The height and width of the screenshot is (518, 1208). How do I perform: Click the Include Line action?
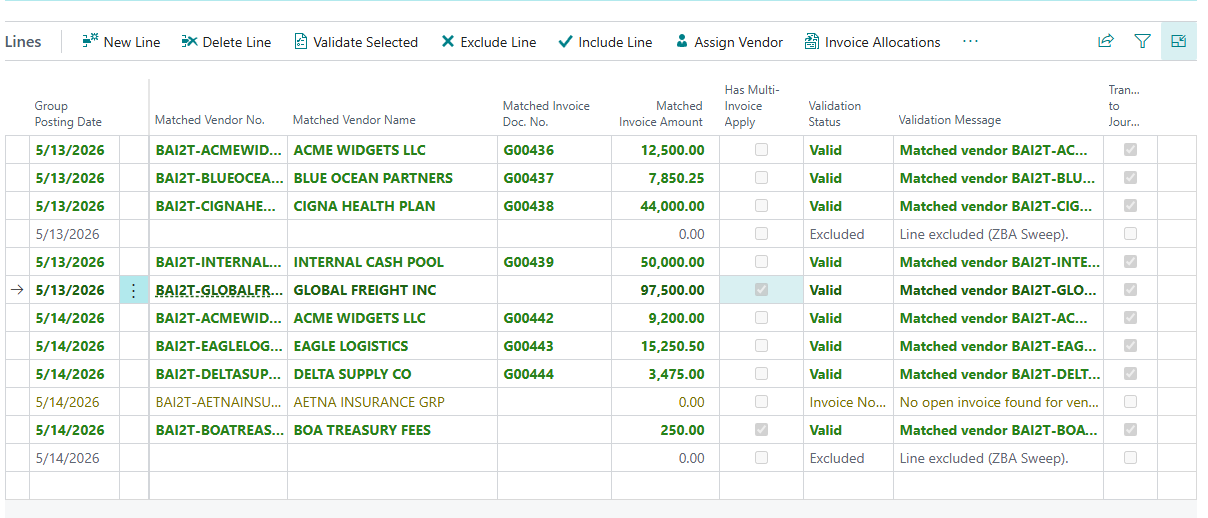click(606, 42)
